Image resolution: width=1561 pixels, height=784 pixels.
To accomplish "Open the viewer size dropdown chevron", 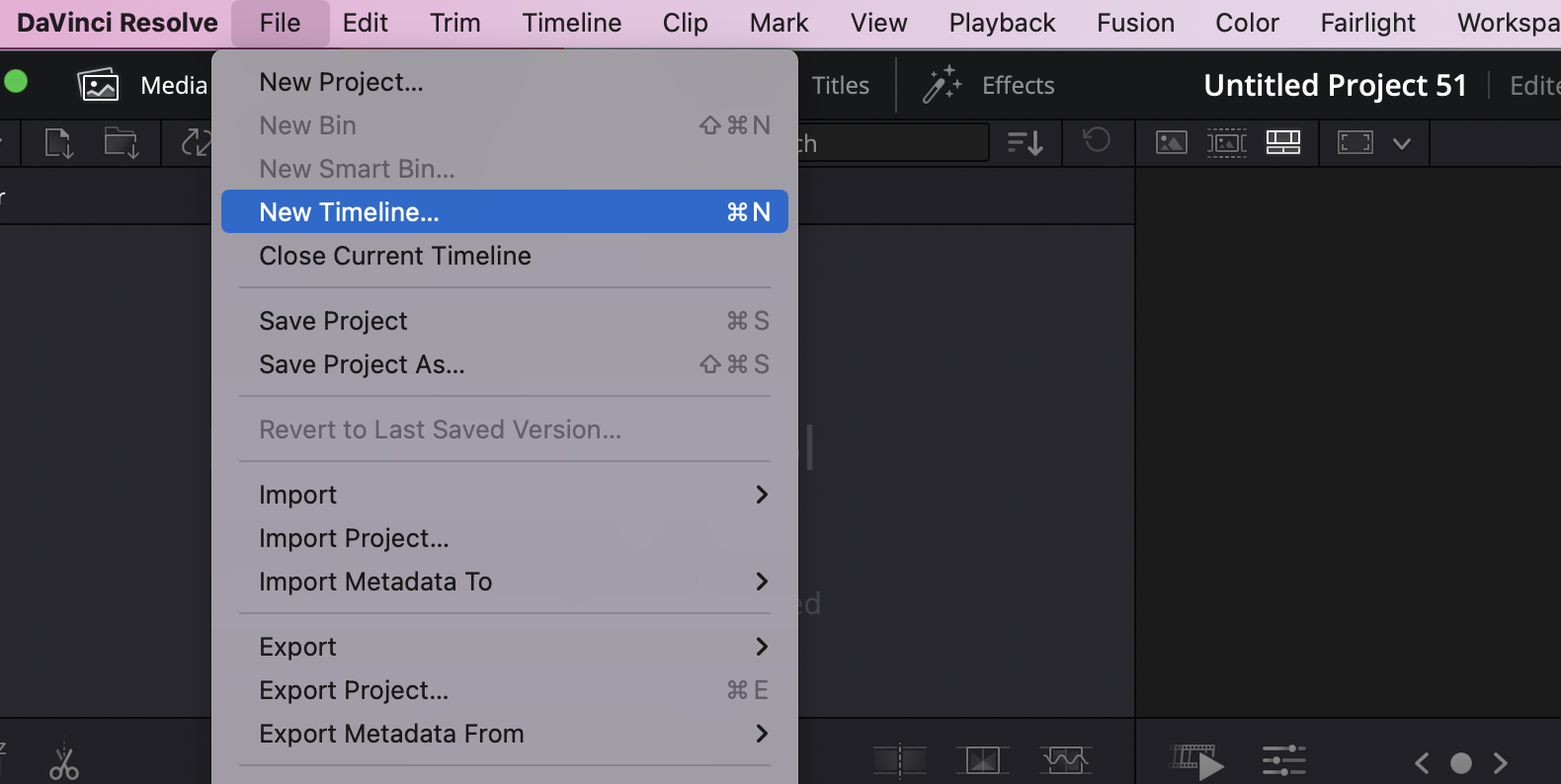I will 1401,143.
